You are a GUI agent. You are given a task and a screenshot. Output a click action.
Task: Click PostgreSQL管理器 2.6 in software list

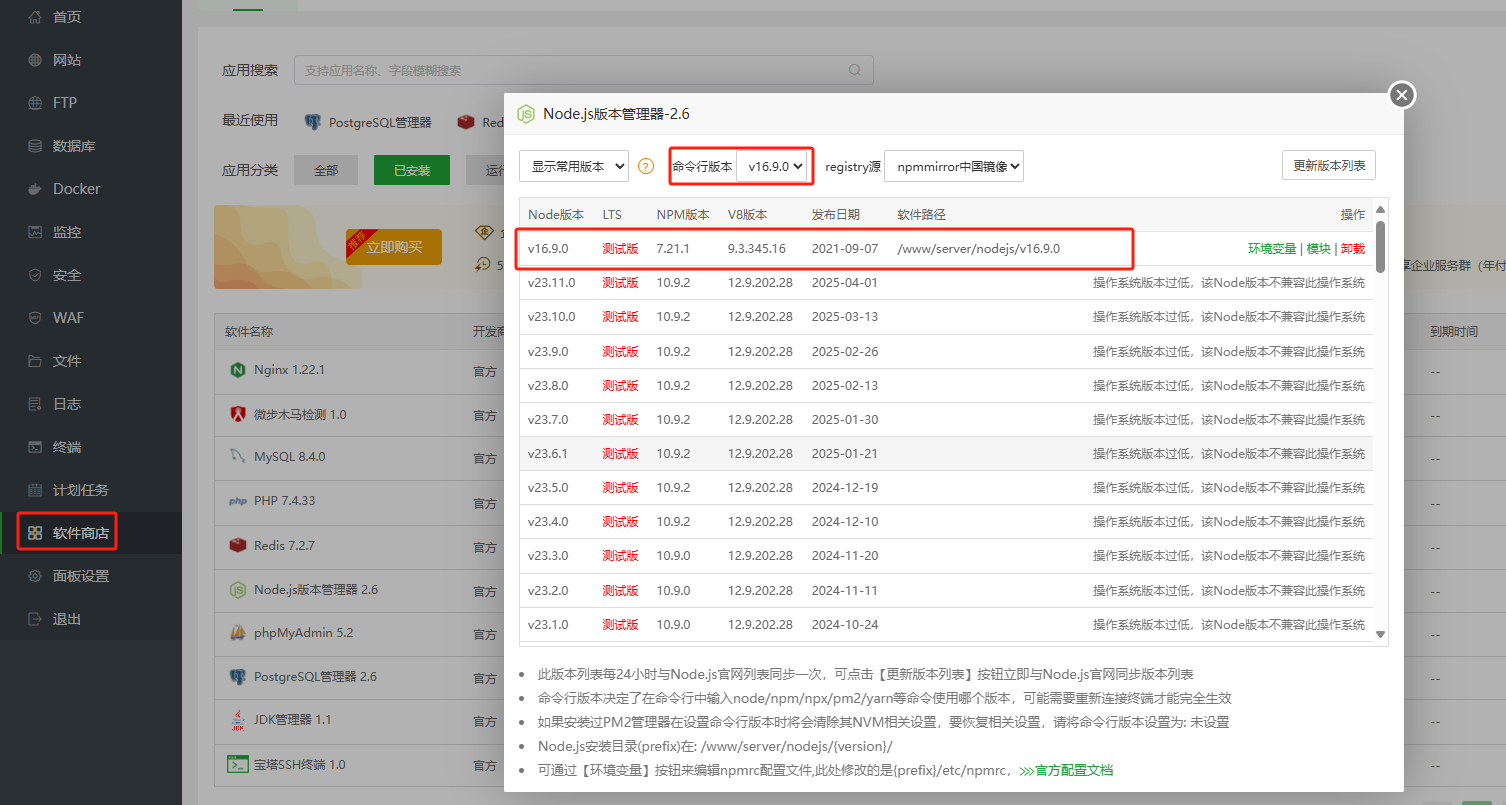(315, 676)
